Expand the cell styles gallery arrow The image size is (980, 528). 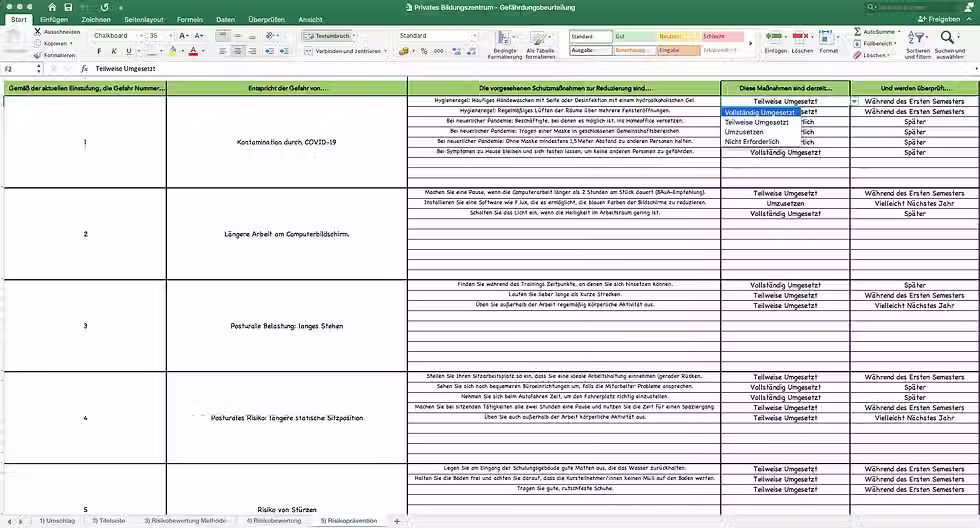(751, 43)
